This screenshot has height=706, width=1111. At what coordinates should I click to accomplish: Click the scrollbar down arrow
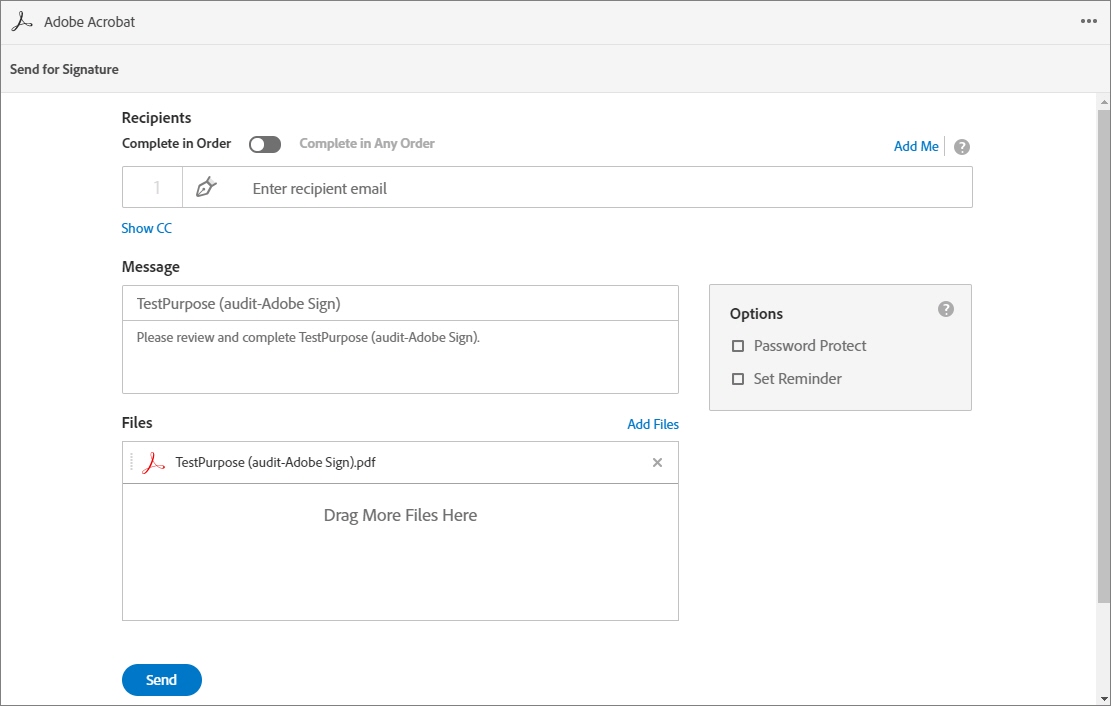click(1103, 699)
